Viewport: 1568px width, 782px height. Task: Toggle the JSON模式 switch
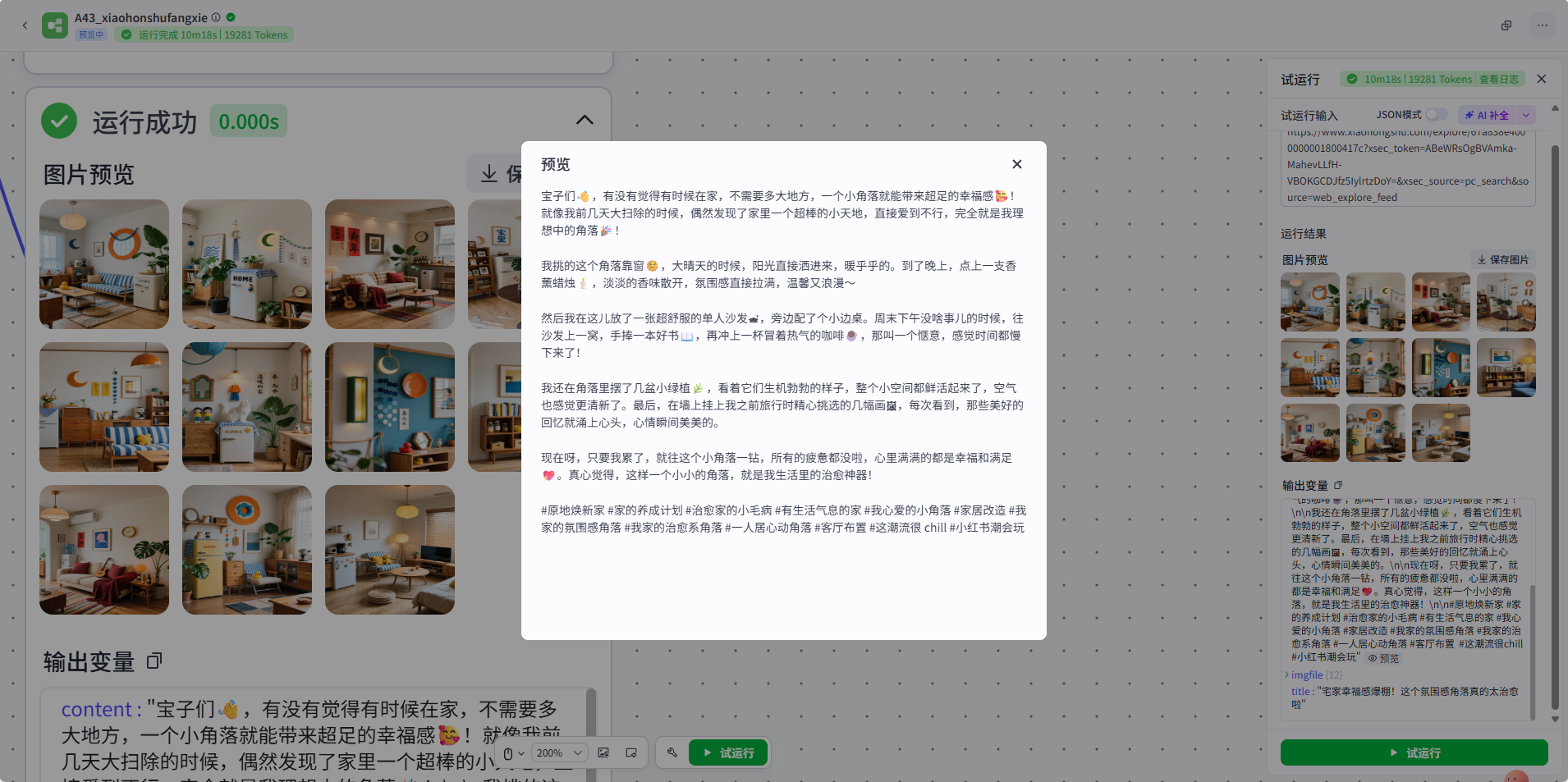pyautogui.click(x=1436, y=115)
